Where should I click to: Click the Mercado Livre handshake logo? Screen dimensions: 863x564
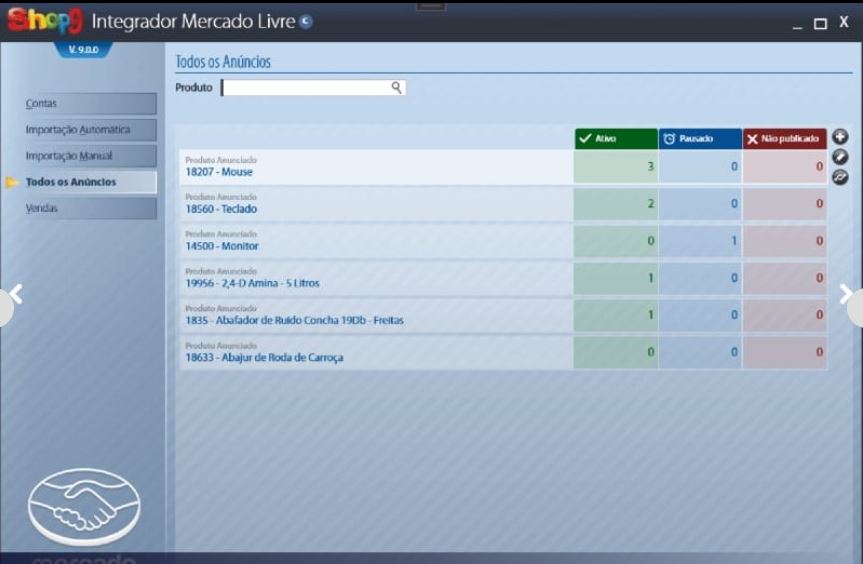(84, 507)
